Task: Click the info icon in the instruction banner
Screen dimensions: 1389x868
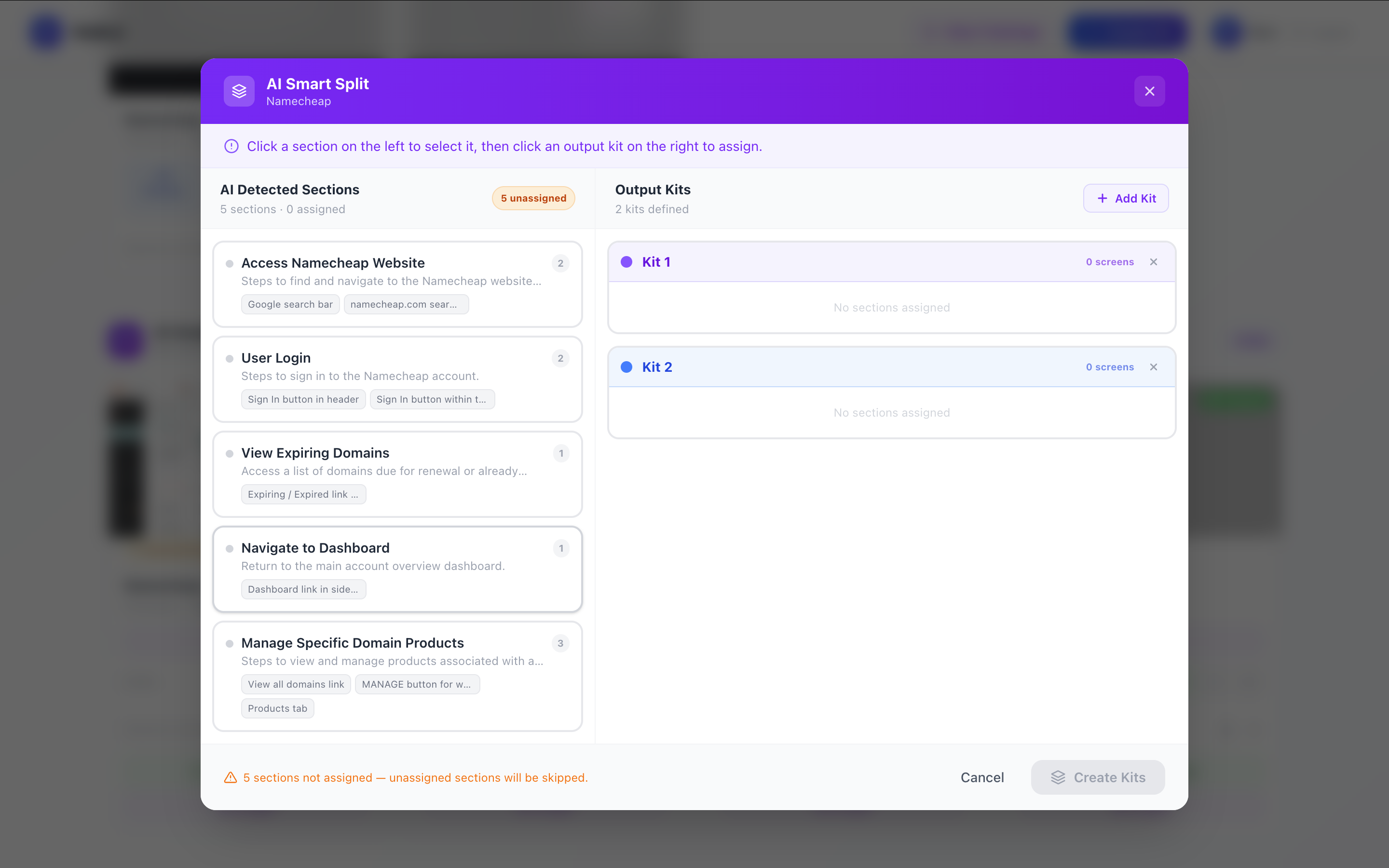Action: click(x=231, y=147)
